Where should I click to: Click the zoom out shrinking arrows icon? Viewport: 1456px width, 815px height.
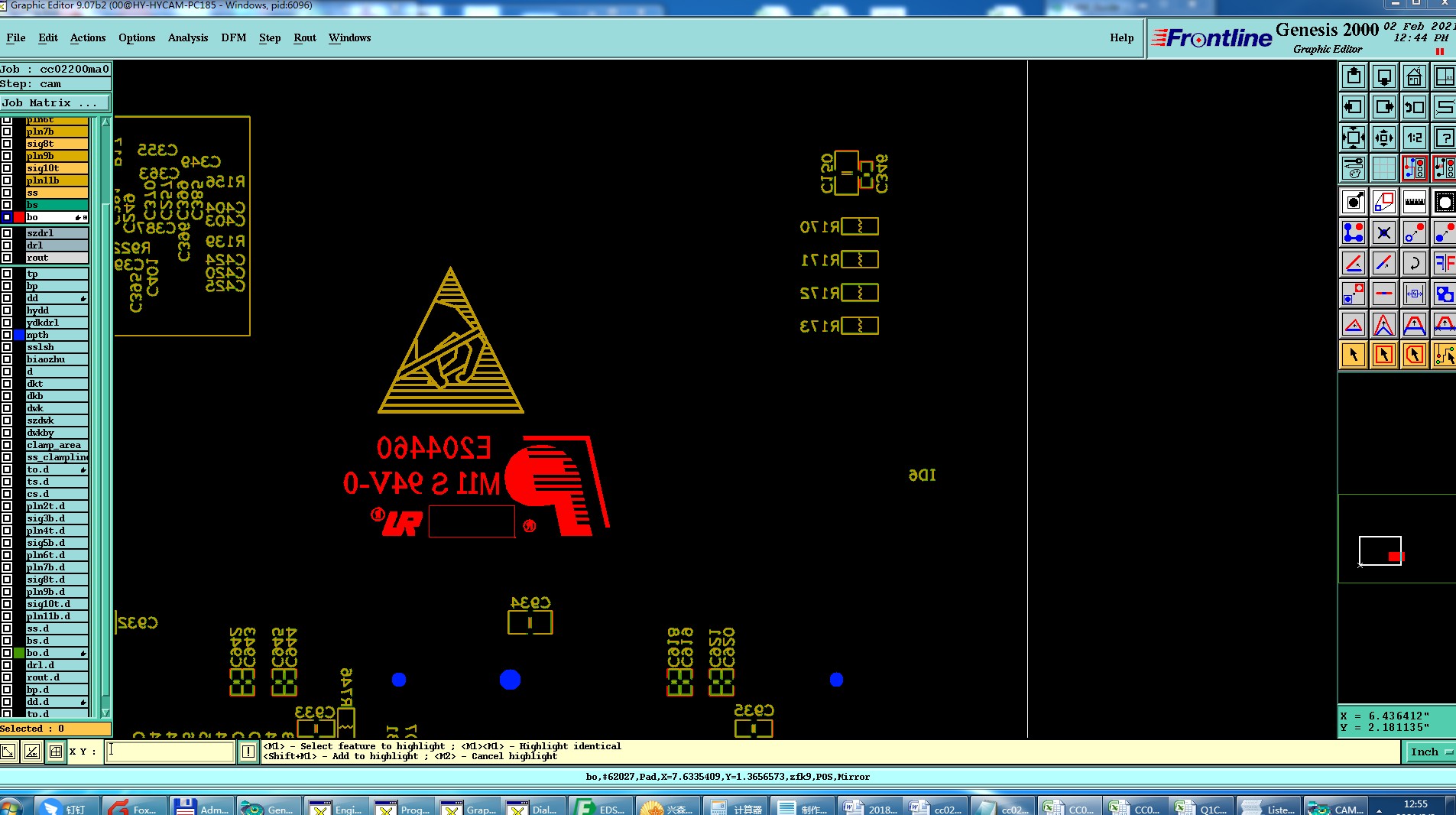click(x=1384, y=138)
